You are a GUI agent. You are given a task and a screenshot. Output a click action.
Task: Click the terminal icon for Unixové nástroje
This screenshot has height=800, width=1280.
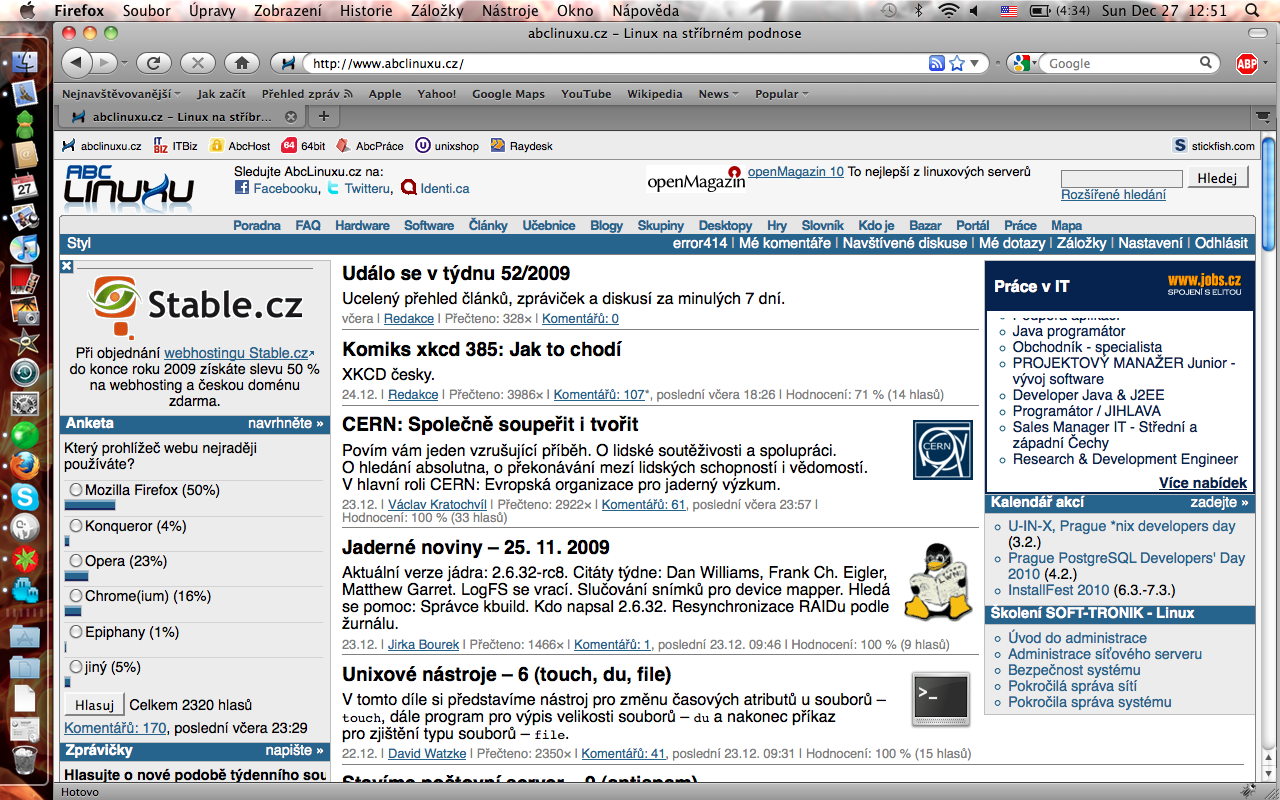click(941, 698)
